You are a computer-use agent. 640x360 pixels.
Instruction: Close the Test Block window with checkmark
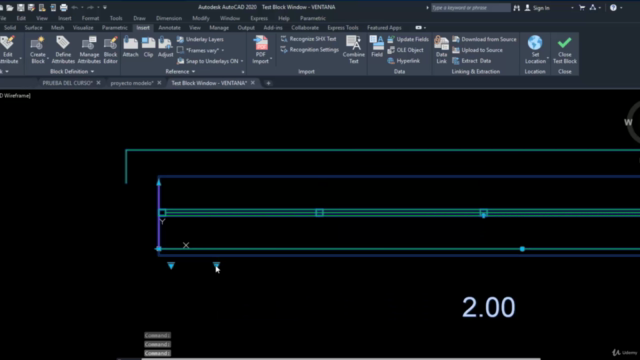click(x=564, y=50)
